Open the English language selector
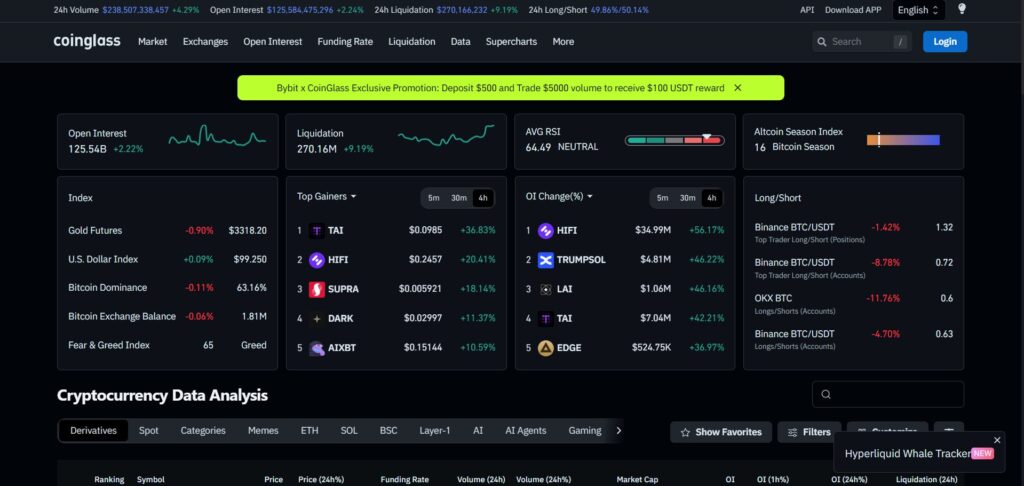The height and width of the screenshot is (486, 1024). (918, 10)
